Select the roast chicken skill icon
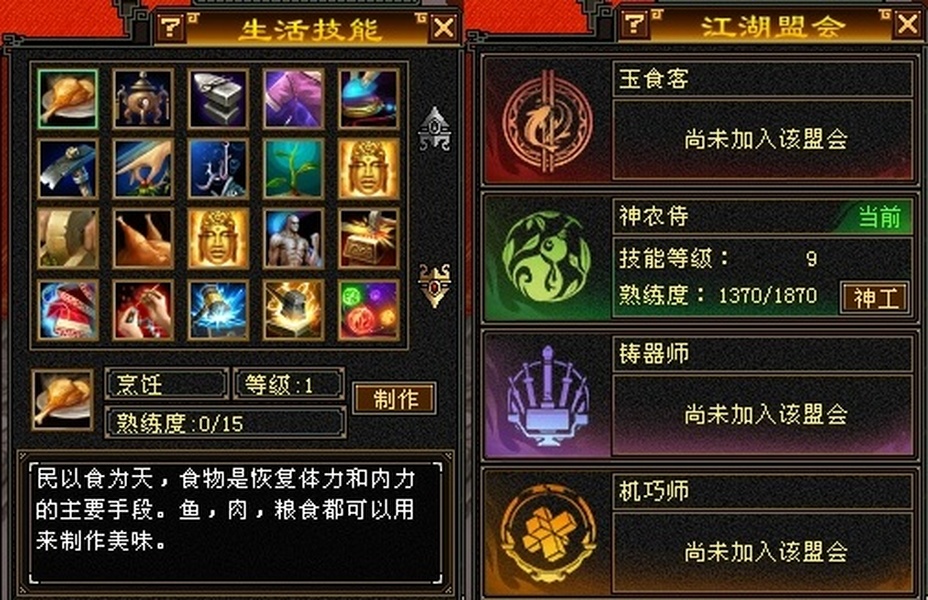This screenshot has height=600, width=928. [143, 239]
